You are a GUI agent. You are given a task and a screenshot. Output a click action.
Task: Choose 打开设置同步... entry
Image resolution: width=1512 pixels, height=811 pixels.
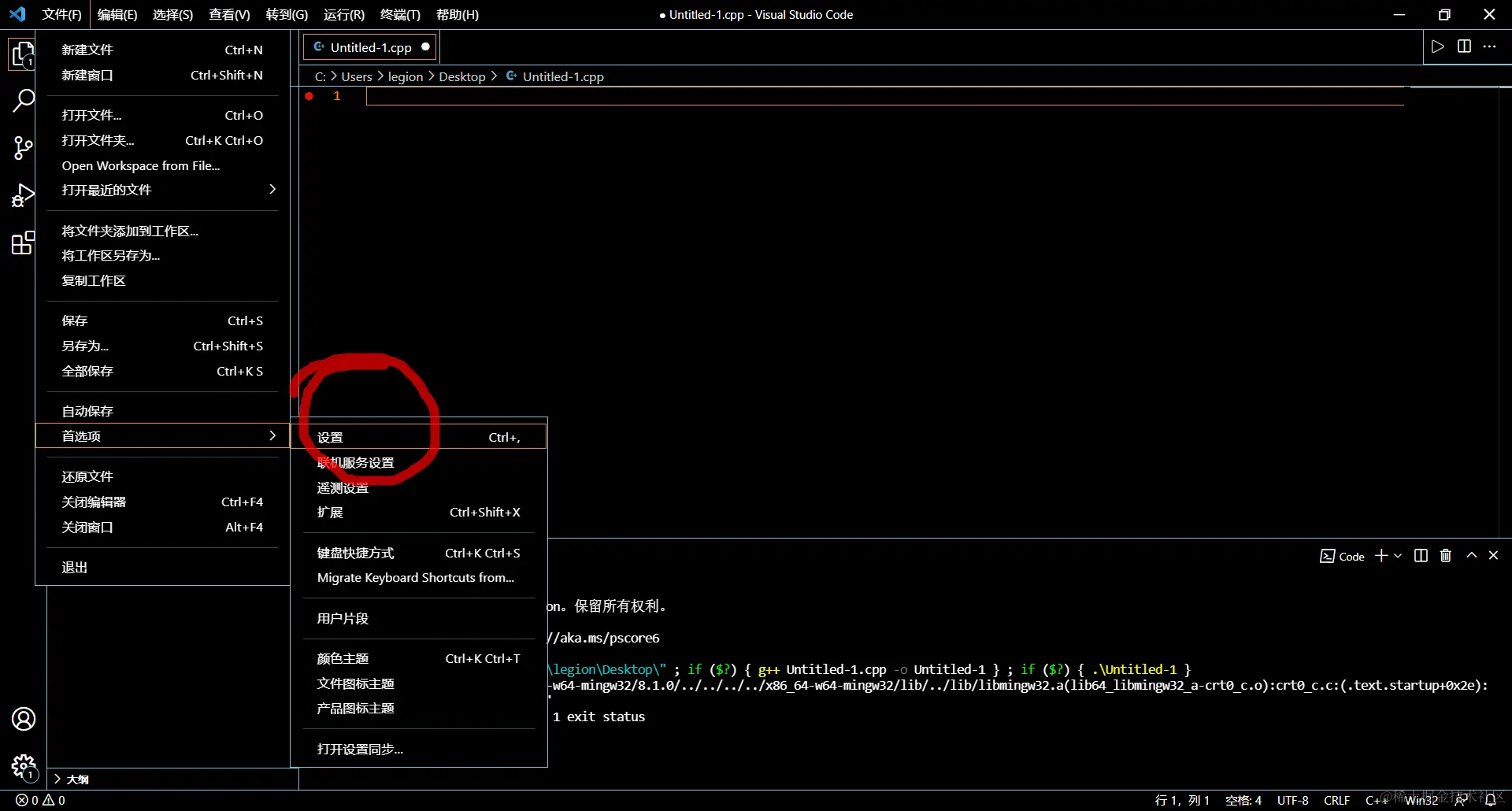[418, 749]
